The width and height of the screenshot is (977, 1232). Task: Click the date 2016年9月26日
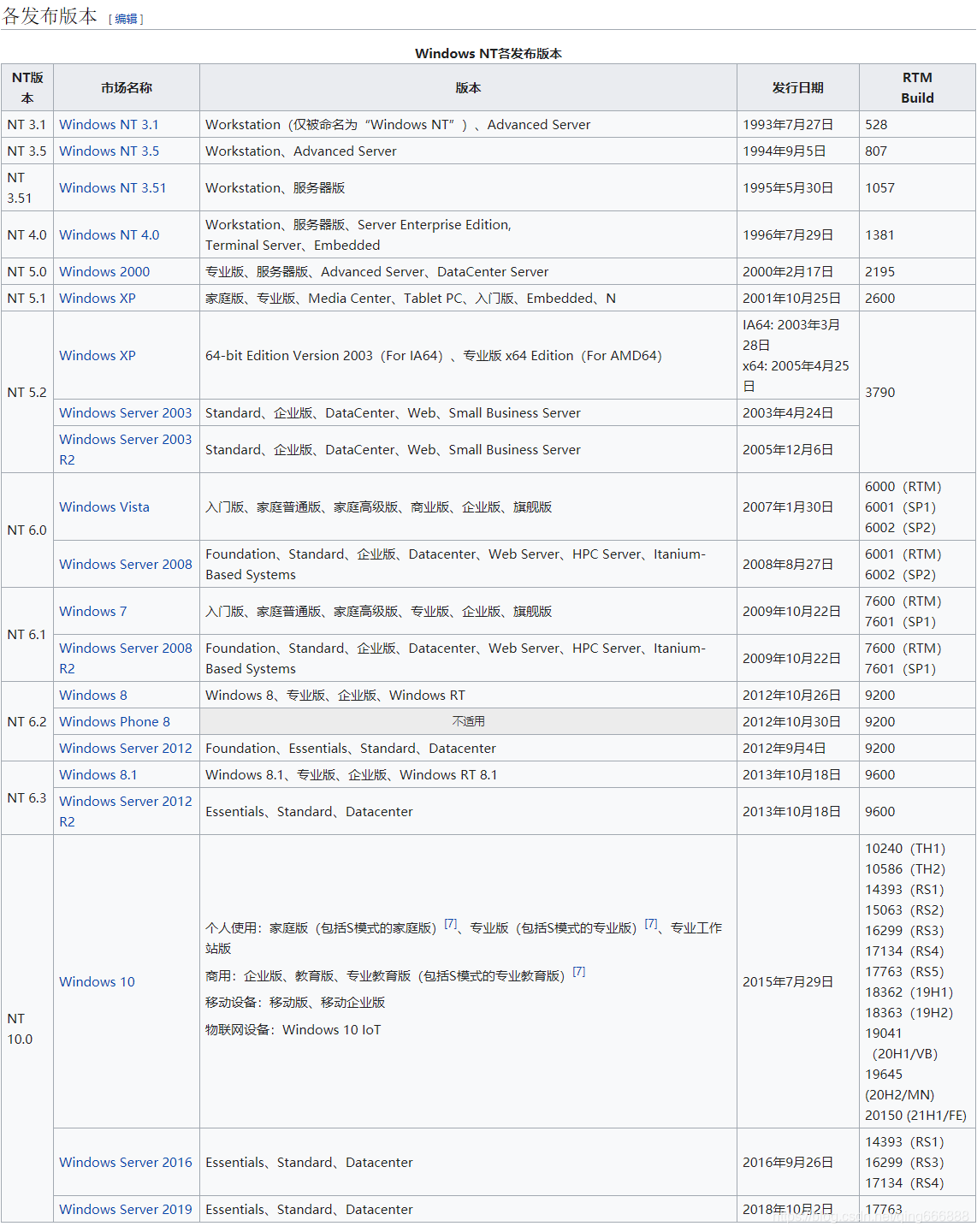tap(788, 1162)
